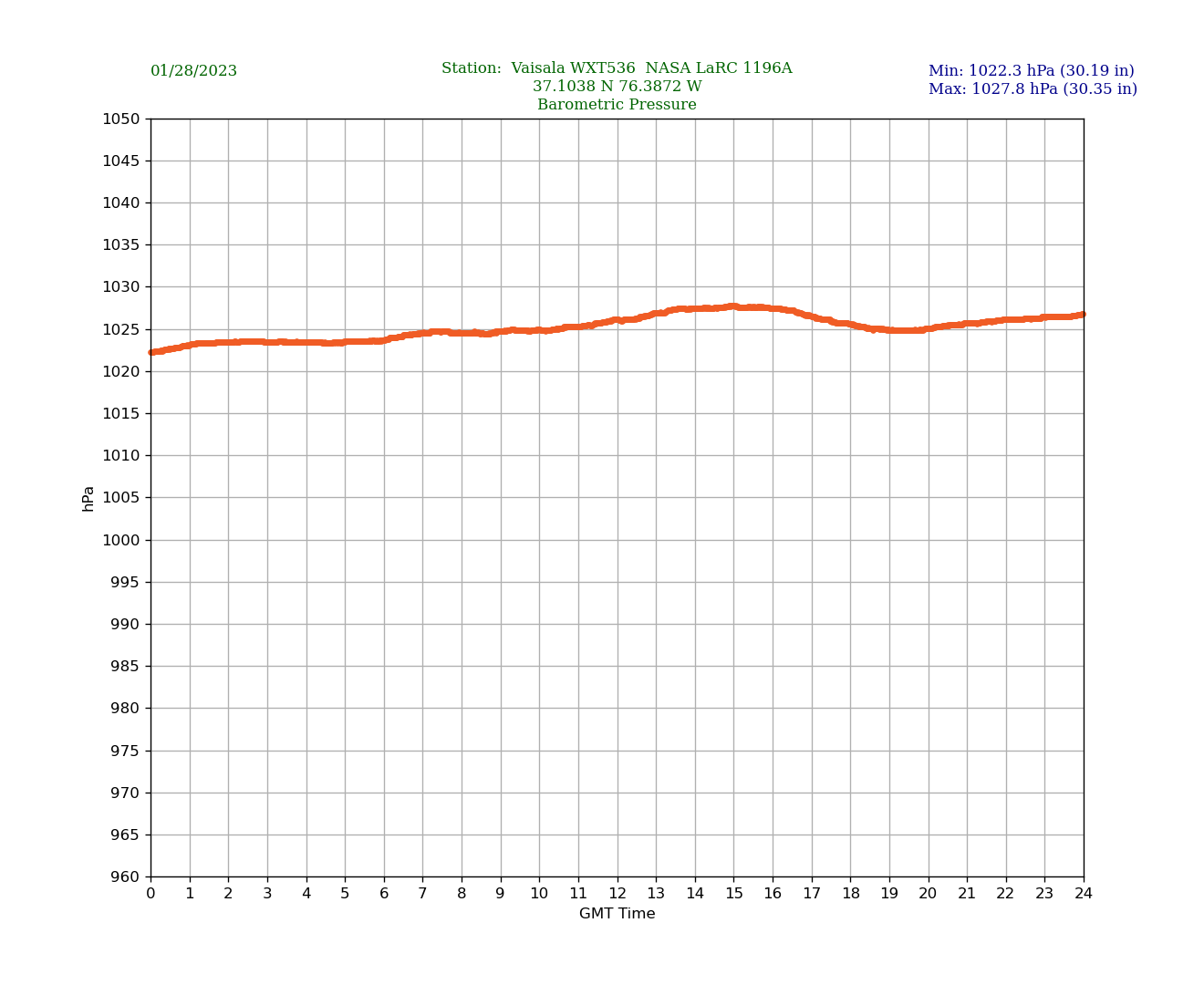Select the 1025 y-axis tick label

coord(121,329)
